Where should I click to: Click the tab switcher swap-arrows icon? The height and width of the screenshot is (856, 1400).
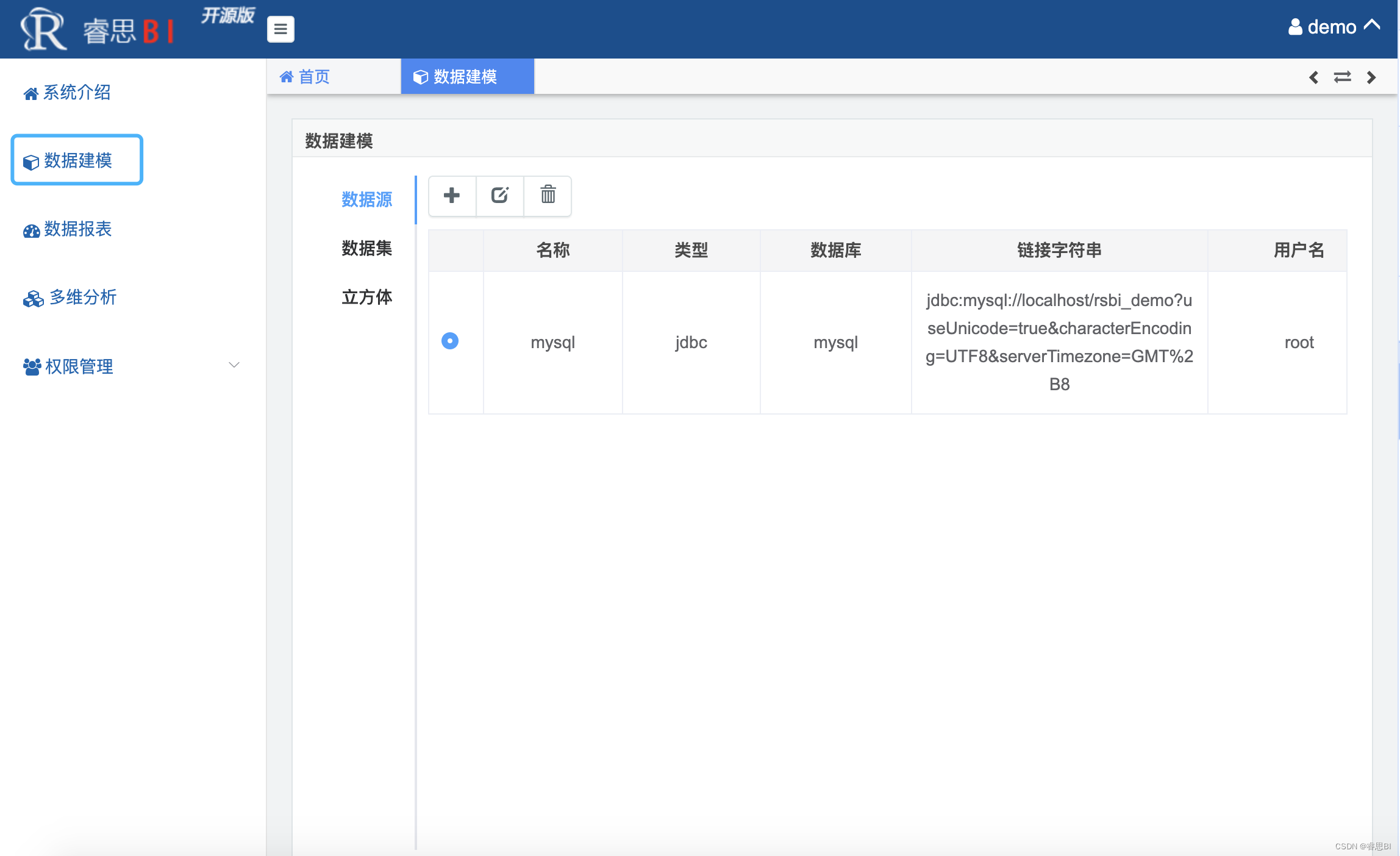point(1342,77)
